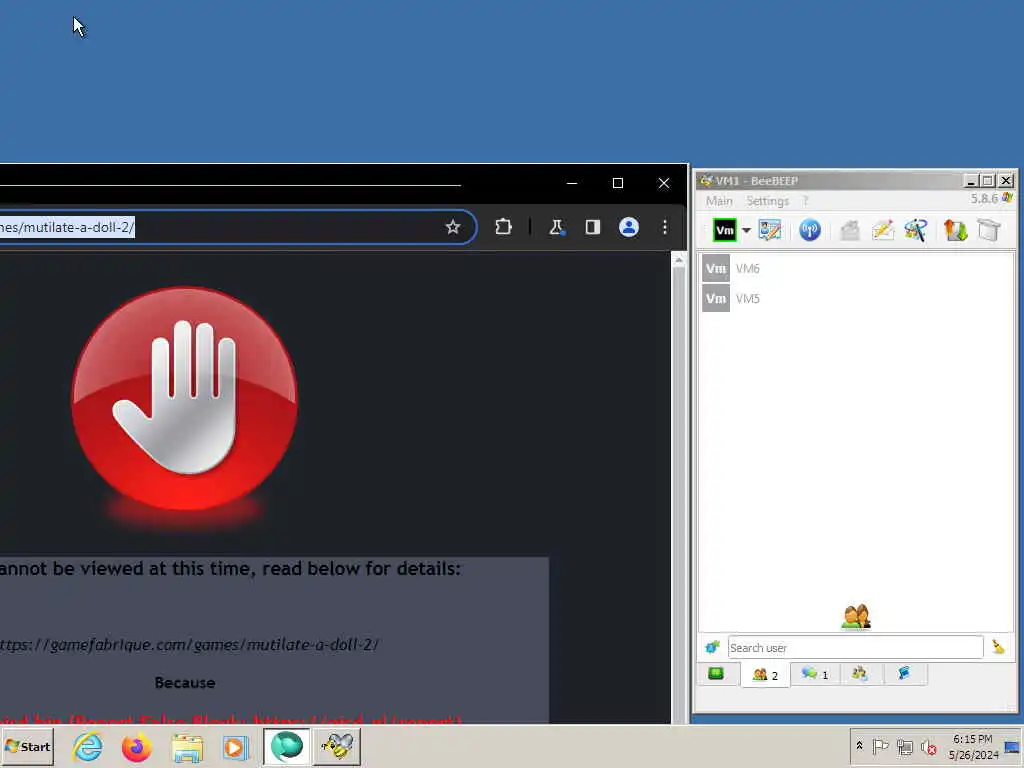Click the network tray icon
Image resolution: width=1024 pixels, height=768 pixels.
[x=904, y=746]
